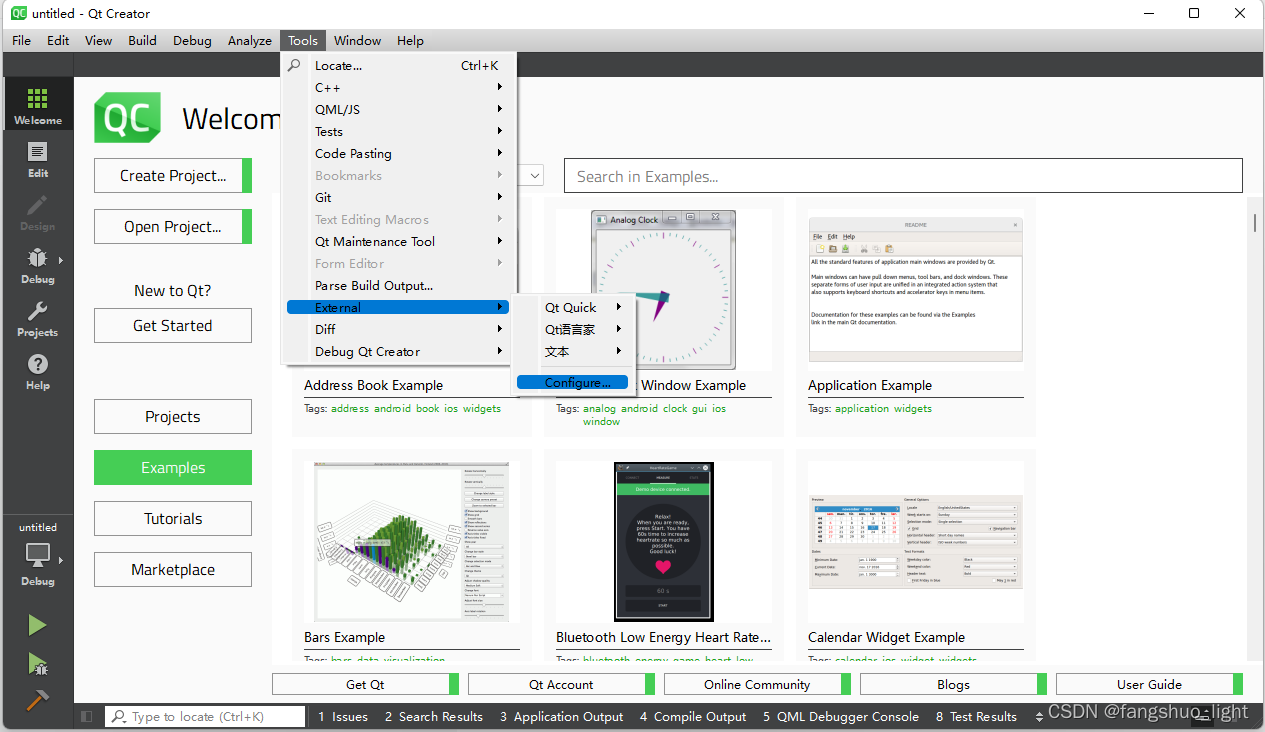Start debugging with play-bug icon

click(x=37, y=663)
